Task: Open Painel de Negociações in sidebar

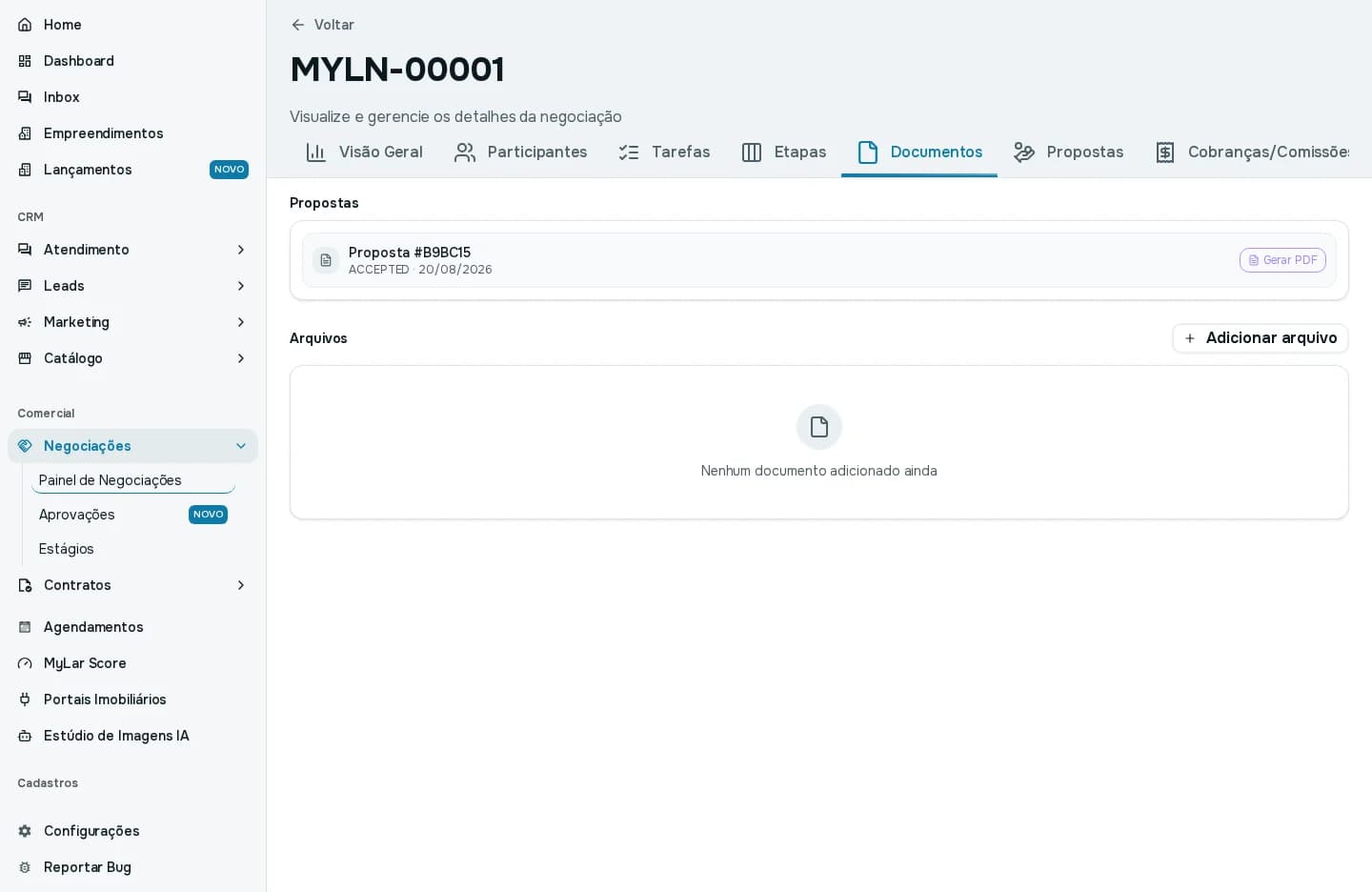Action: coord(133,480)
